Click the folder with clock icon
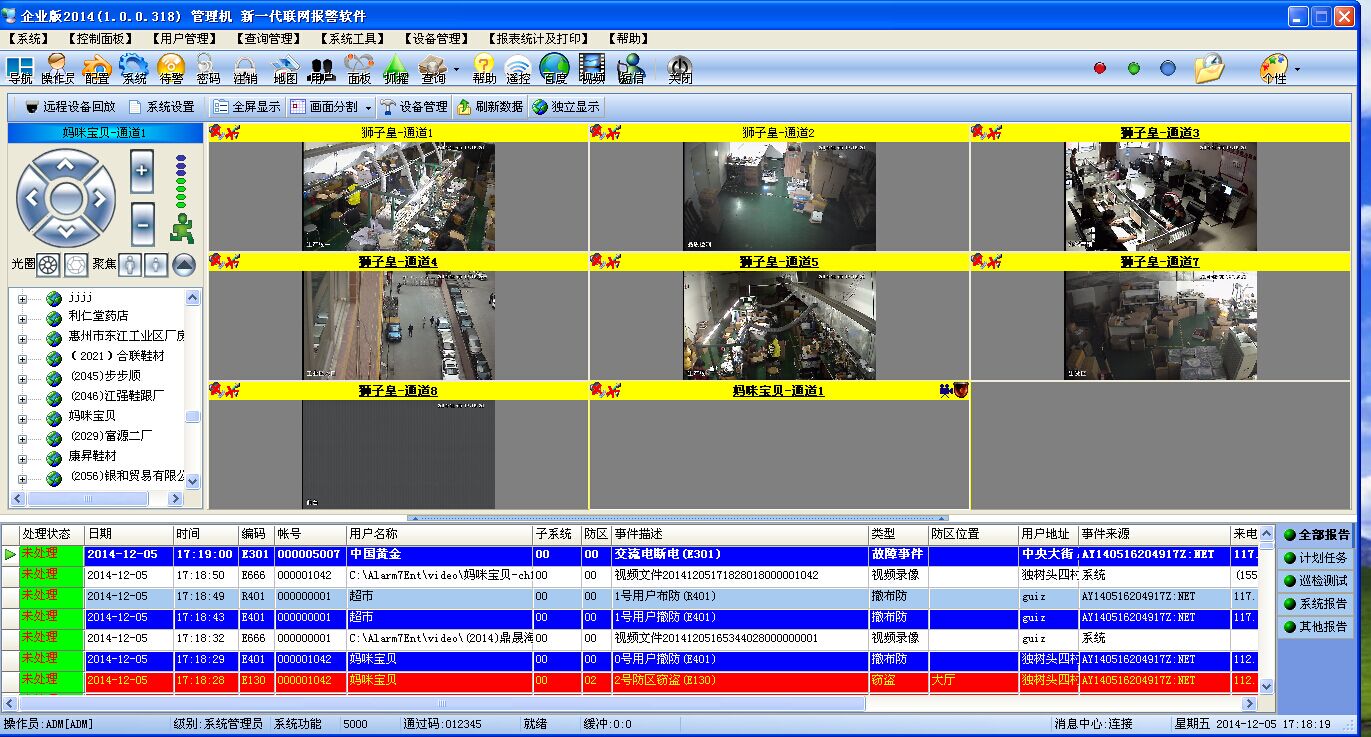This screenshot has width=1371, height=737. 1209,69
